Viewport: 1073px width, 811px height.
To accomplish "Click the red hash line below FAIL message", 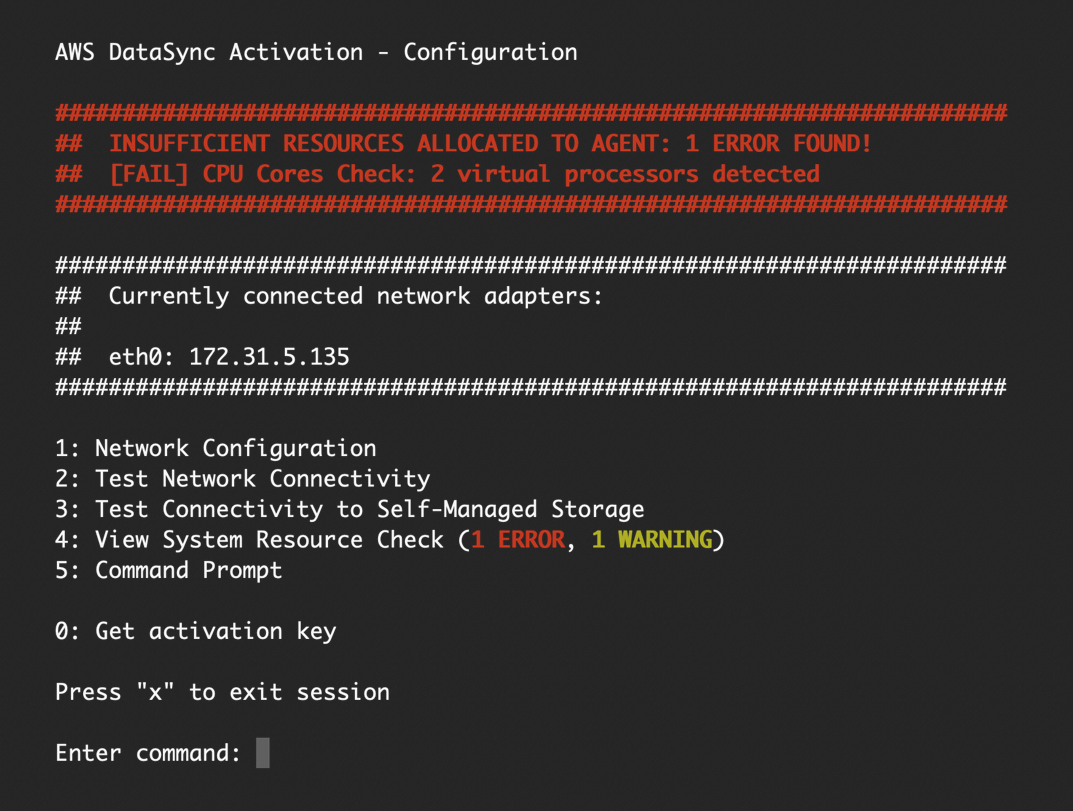I will pos(531,204).
